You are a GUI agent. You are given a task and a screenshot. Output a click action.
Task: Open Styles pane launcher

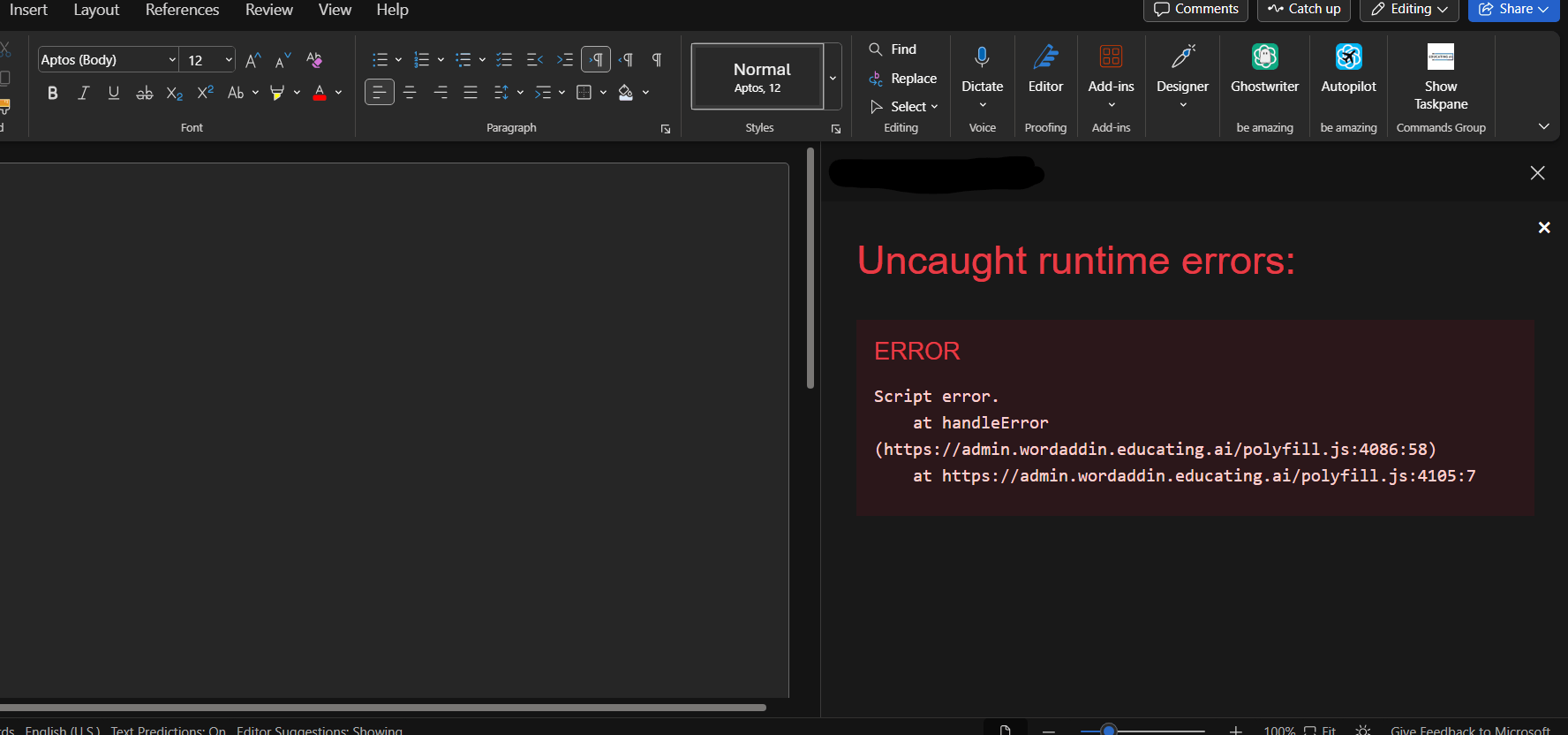tap(836, 129)
